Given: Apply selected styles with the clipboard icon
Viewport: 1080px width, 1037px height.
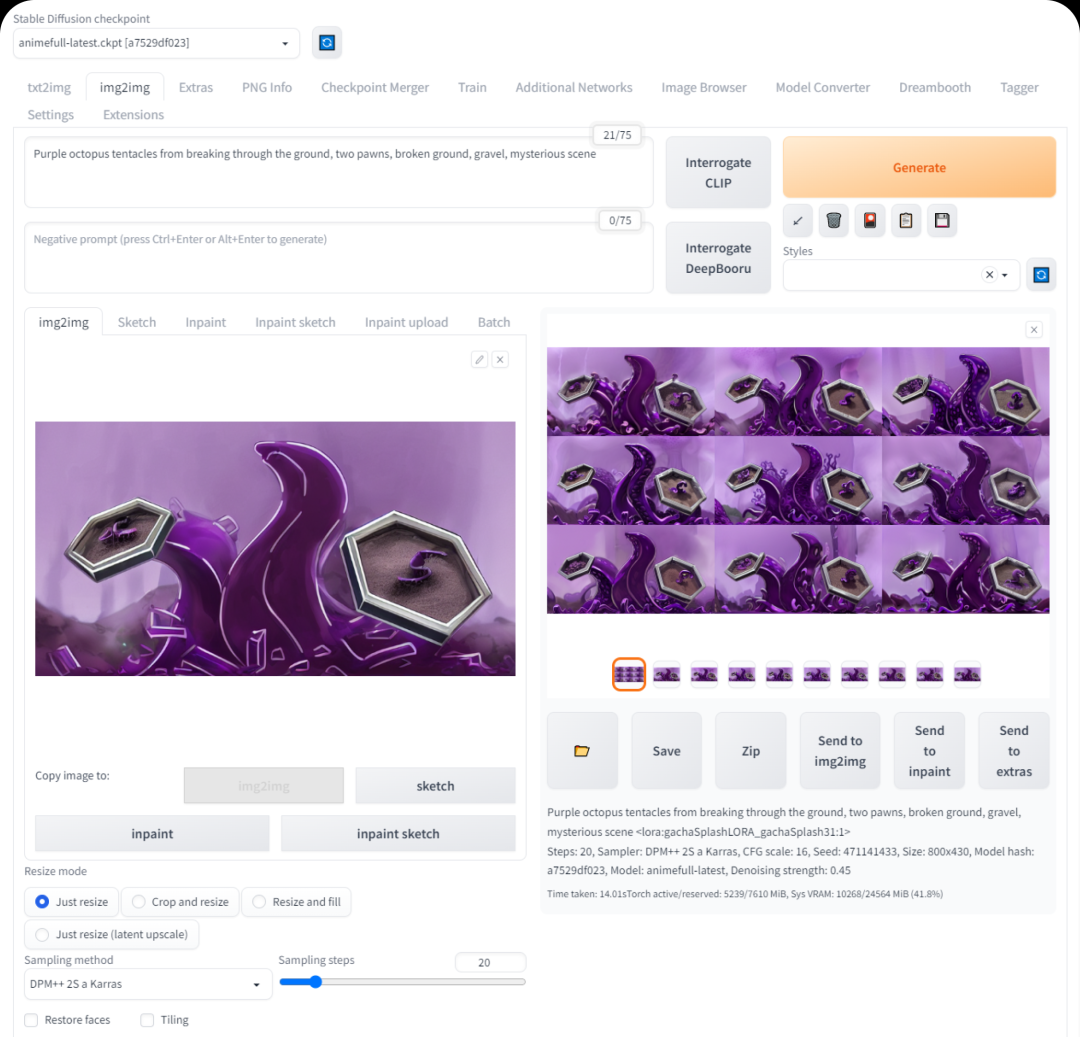Looking at the screenshot, I should pos(905,220).
